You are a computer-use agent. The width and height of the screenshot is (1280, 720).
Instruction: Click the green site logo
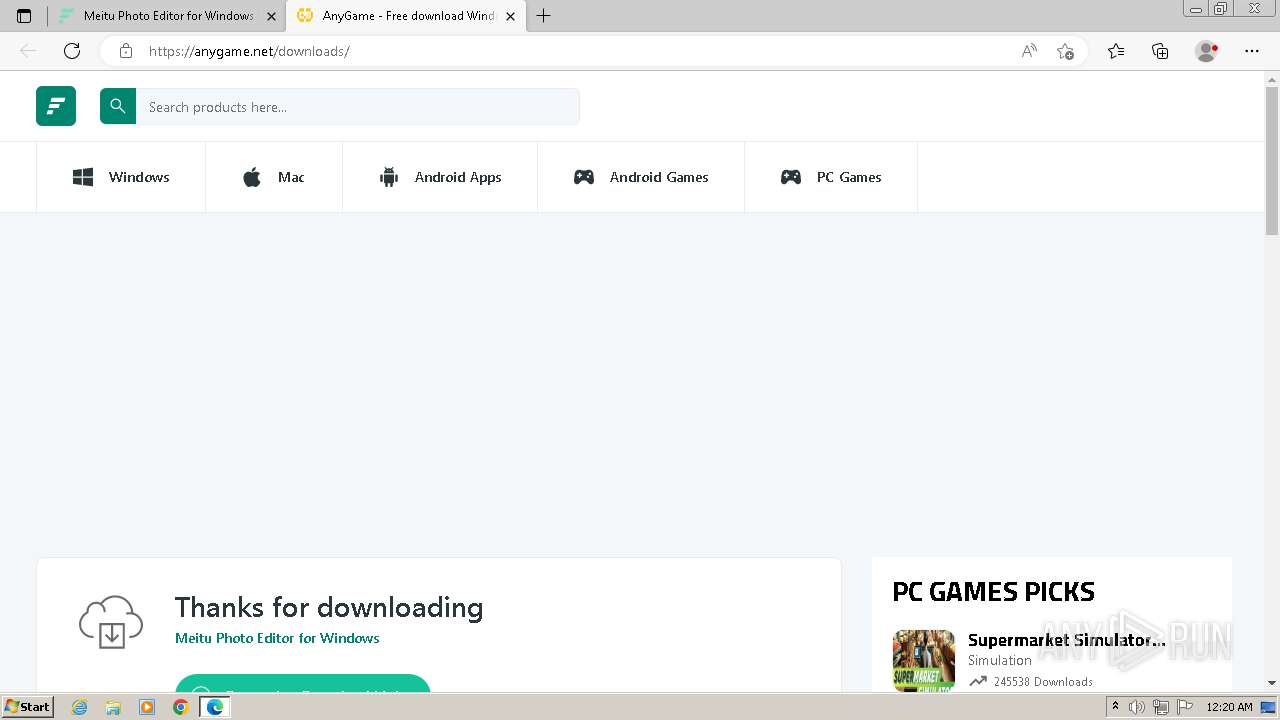click(56, 106)
